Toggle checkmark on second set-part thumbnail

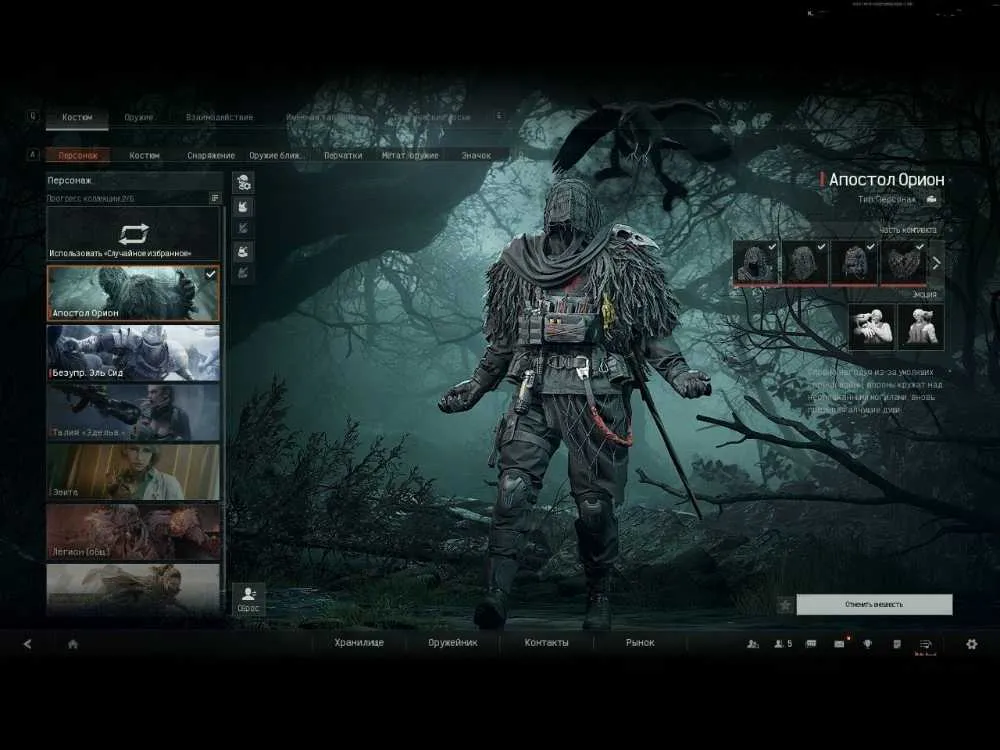coord(821,246)
